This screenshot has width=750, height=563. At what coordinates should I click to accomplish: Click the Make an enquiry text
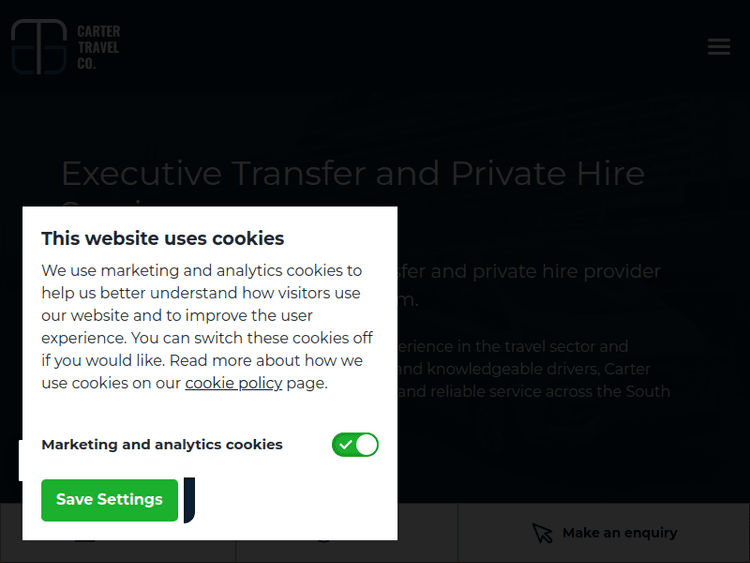(x=619, y=533)
